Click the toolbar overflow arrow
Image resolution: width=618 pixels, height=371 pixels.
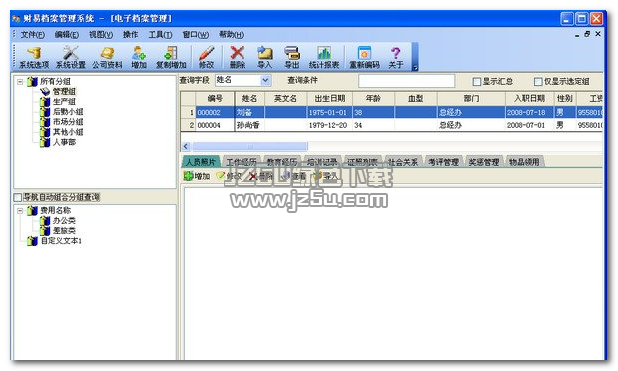pyautogui.click(x=415, y=68)
